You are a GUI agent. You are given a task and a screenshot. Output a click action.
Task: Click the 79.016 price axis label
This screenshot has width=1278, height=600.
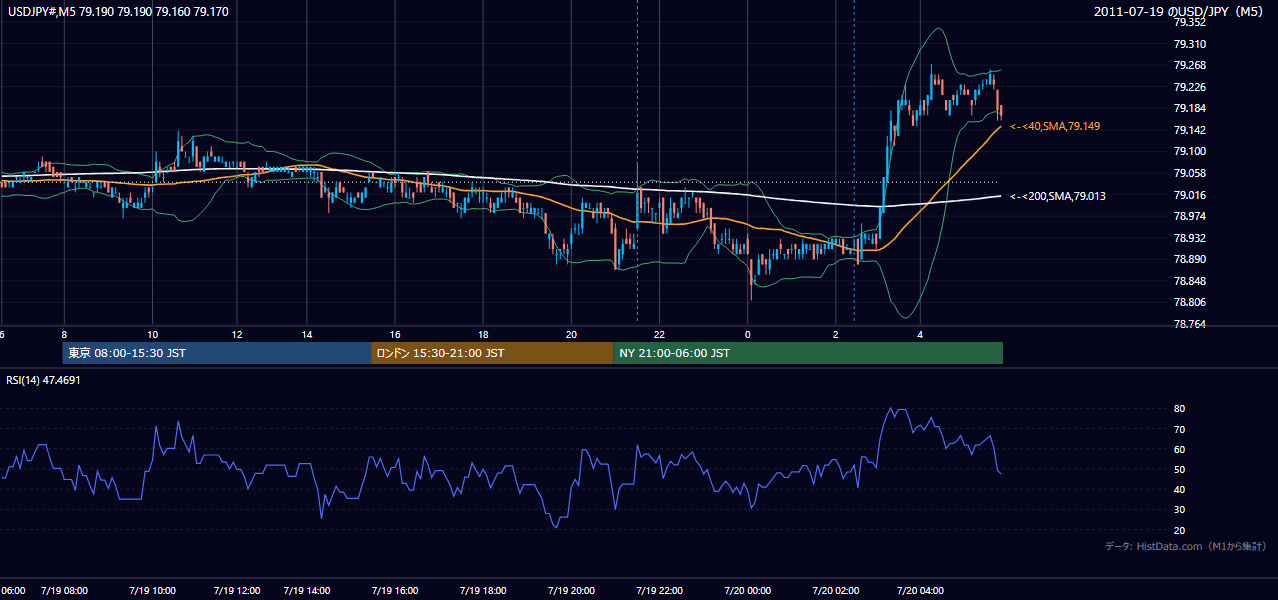click(1191, 195)
